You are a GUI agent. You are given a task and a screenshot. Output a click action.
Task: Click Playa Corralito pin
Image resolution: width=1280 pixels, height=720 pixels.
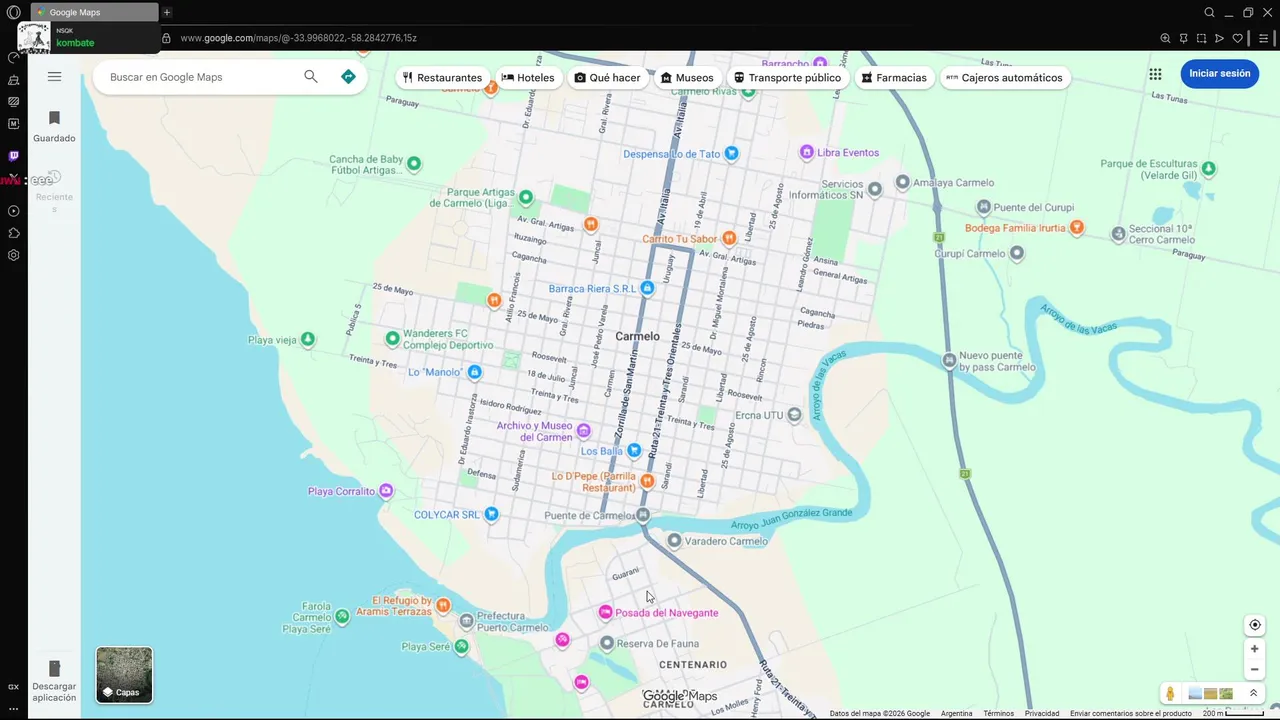coord(386,491)
